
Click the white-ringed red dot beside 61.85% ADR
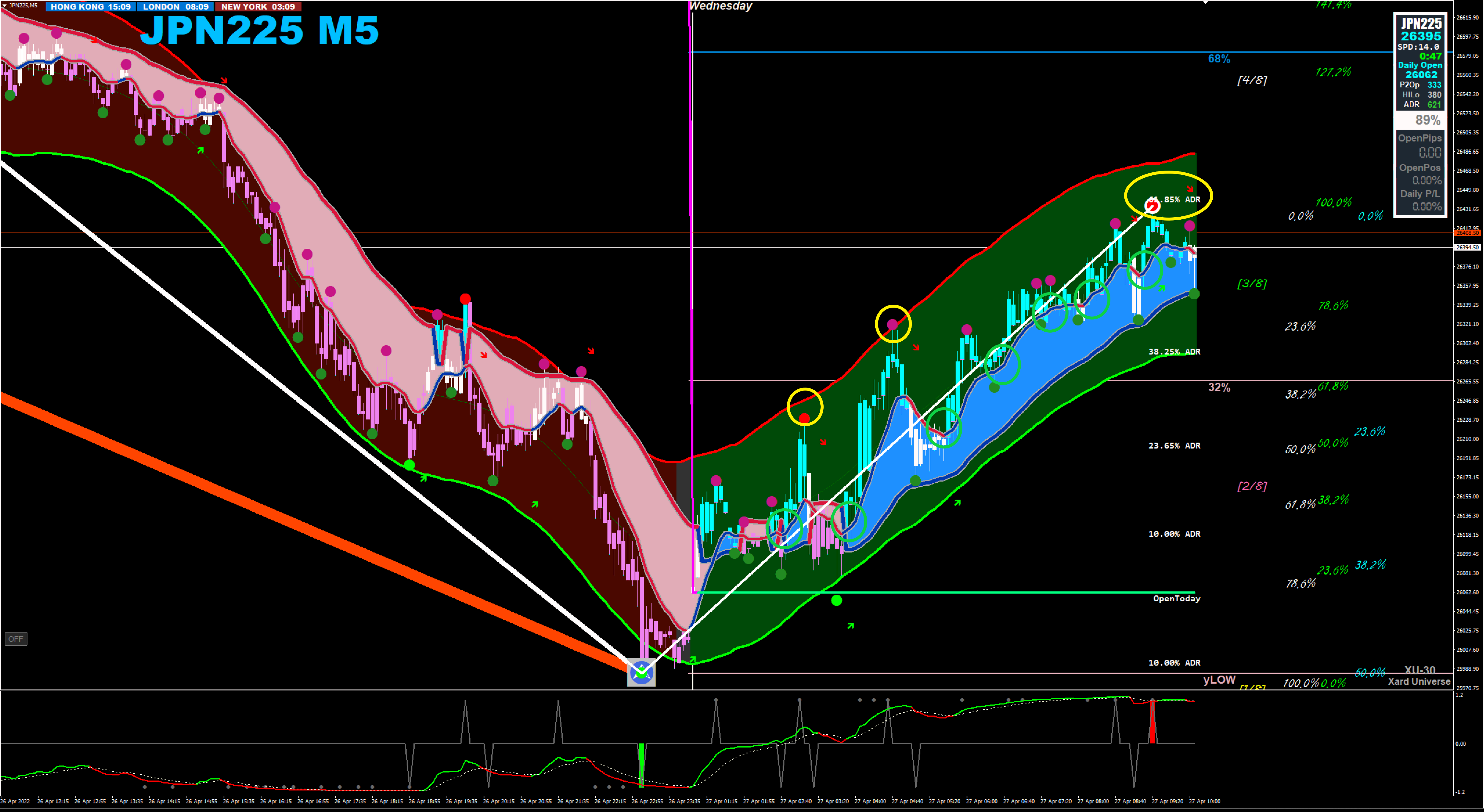click(1152, 206)
